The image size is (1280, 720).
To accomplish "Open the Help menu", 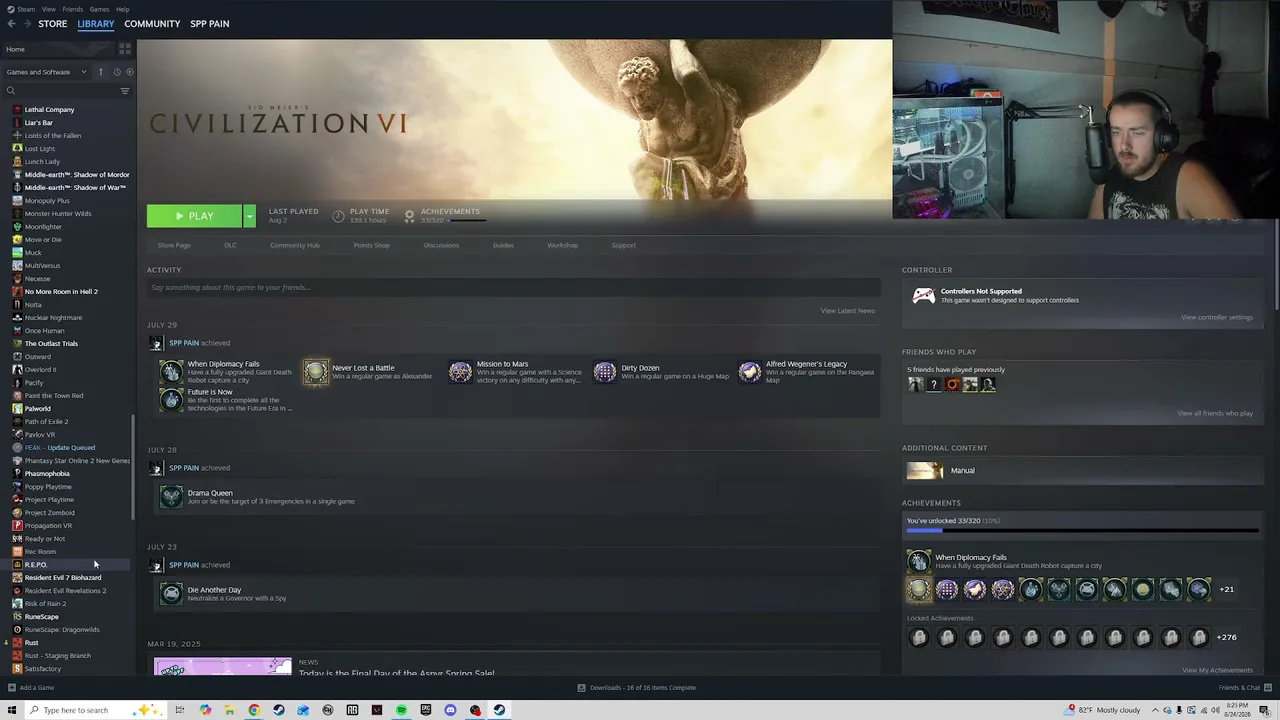I will [x=122, y=9].
